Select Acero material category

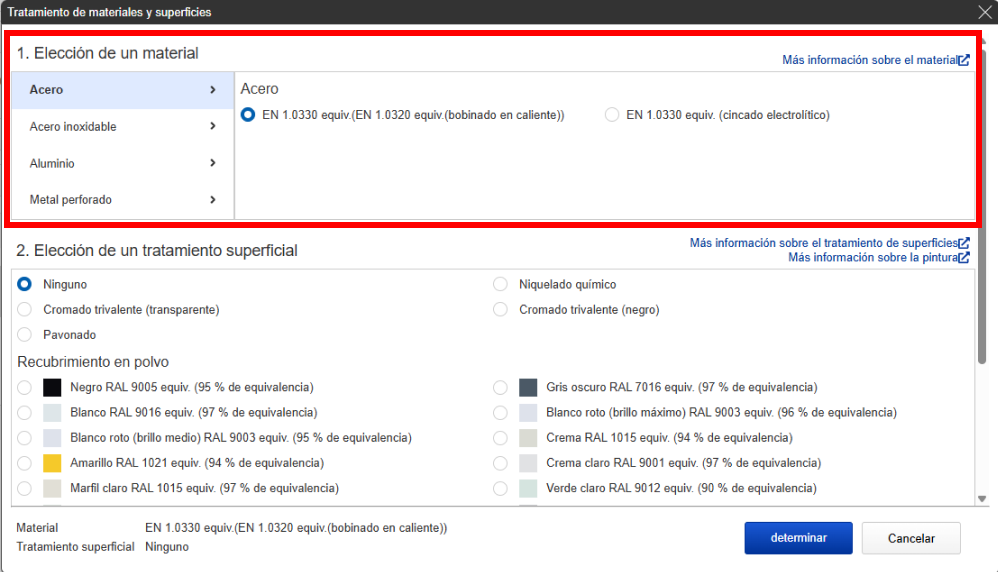(x=122, y=90)
